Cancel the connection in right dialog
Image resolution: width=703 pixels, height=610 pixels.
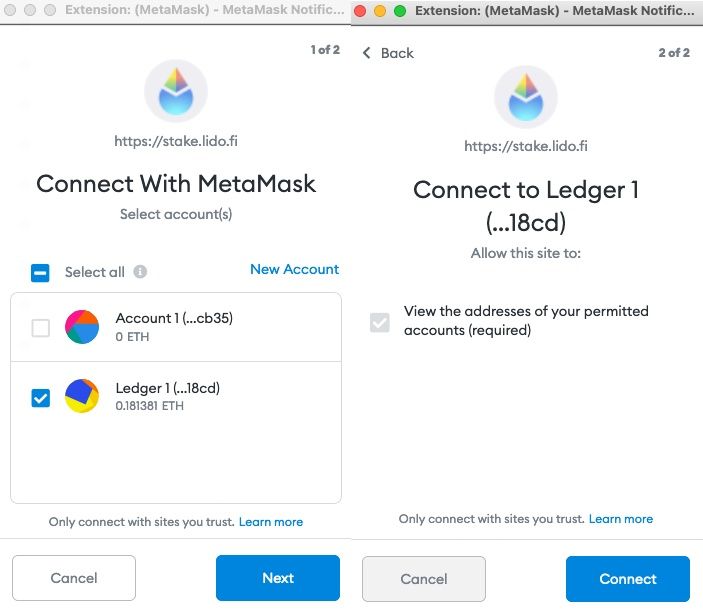pos(424,579)
